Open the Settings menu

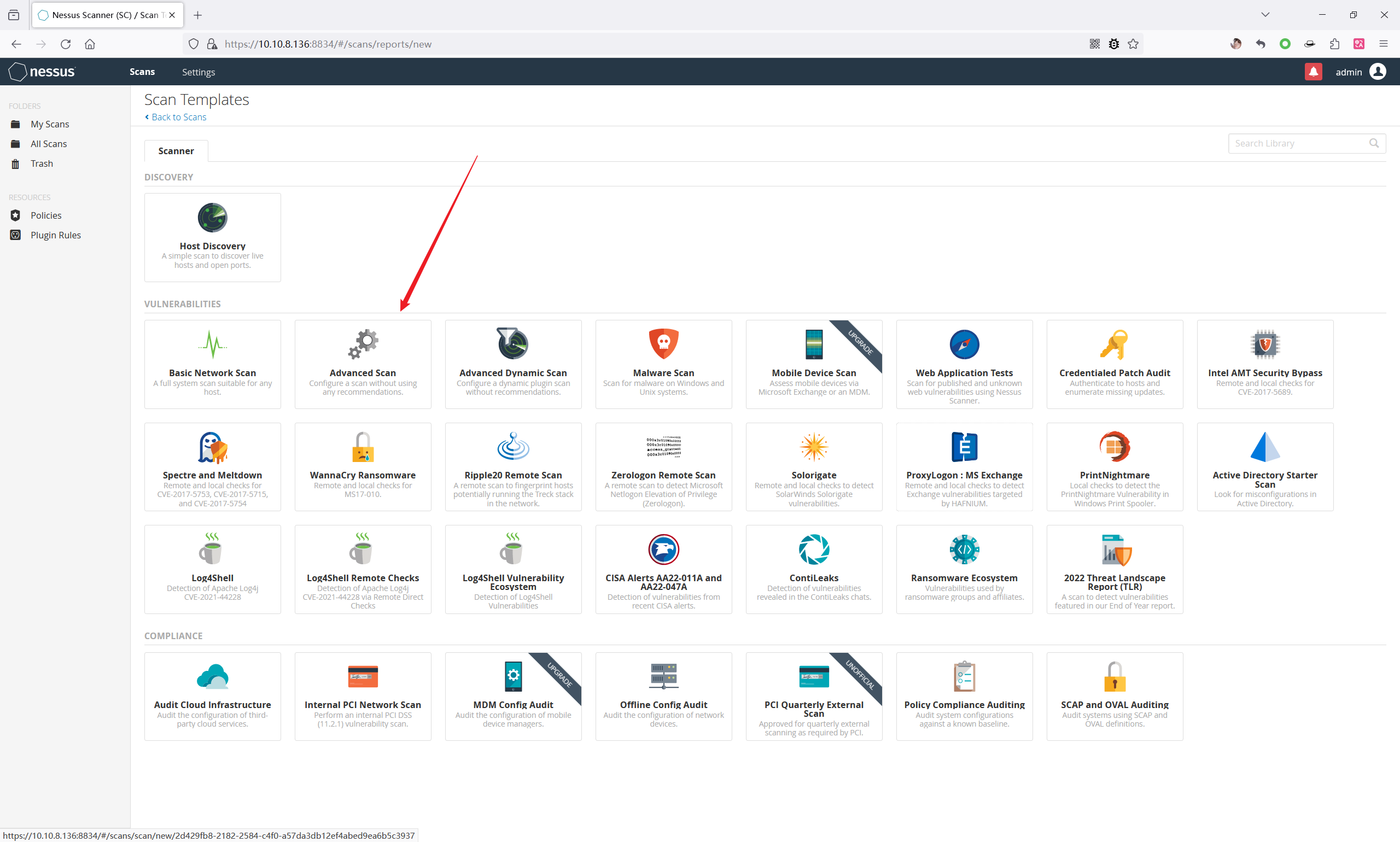[x=199, y=72]
